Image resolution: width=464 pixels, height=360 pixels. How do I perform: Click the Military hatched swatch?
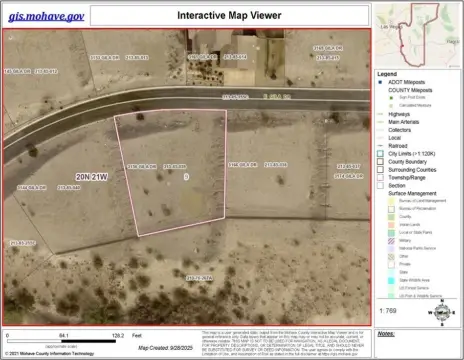coord(391,241)
